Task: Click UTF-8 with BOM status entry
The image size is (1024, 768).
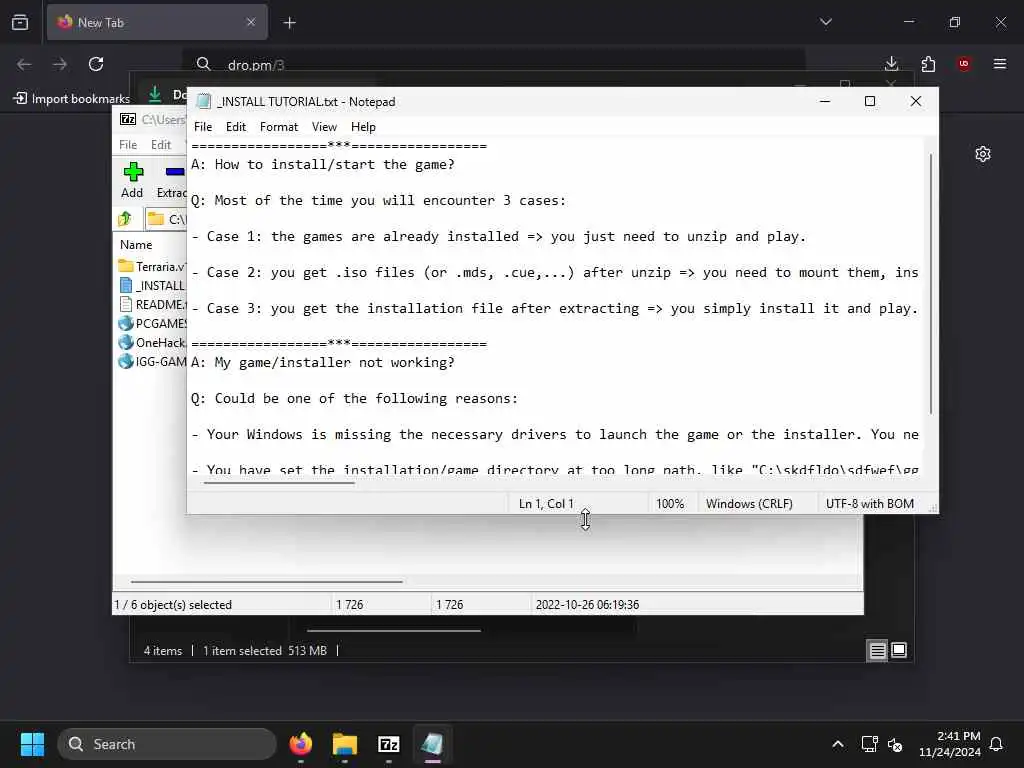Action: (x=870, y=504)
